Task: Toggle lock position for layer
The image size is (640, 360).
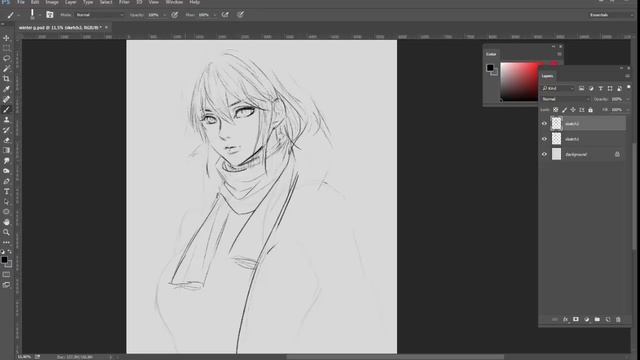Action: [573, 110]
